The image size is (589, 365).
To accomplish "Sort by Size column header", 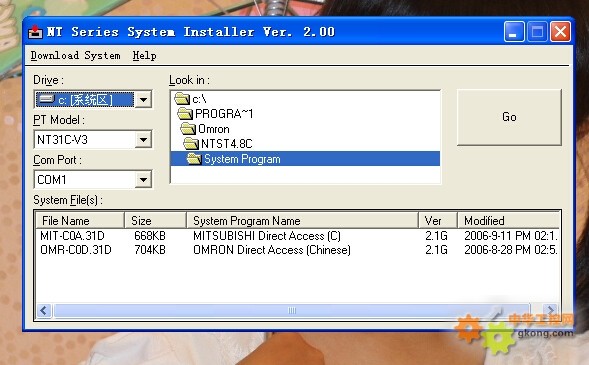I will (x=156, y=220).
